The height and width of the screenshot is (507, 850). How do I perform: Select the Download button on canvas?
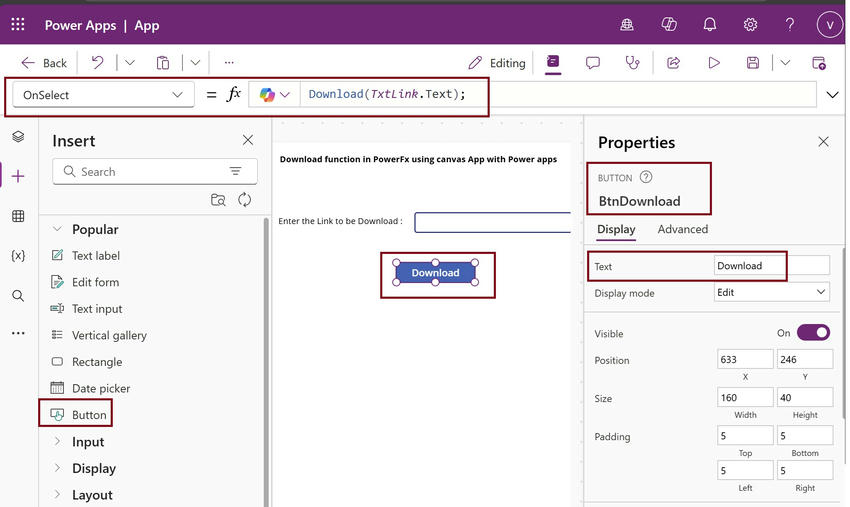click(435, 273)
